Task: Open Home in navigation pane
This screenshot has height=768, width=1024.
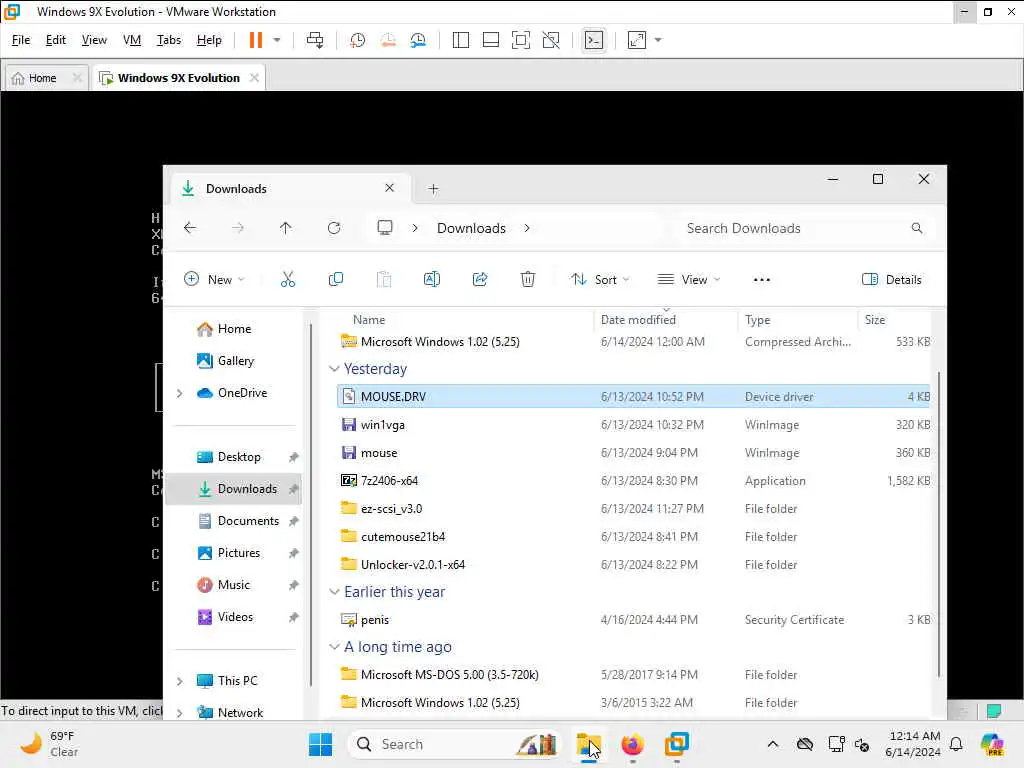Action: (224, 328)
